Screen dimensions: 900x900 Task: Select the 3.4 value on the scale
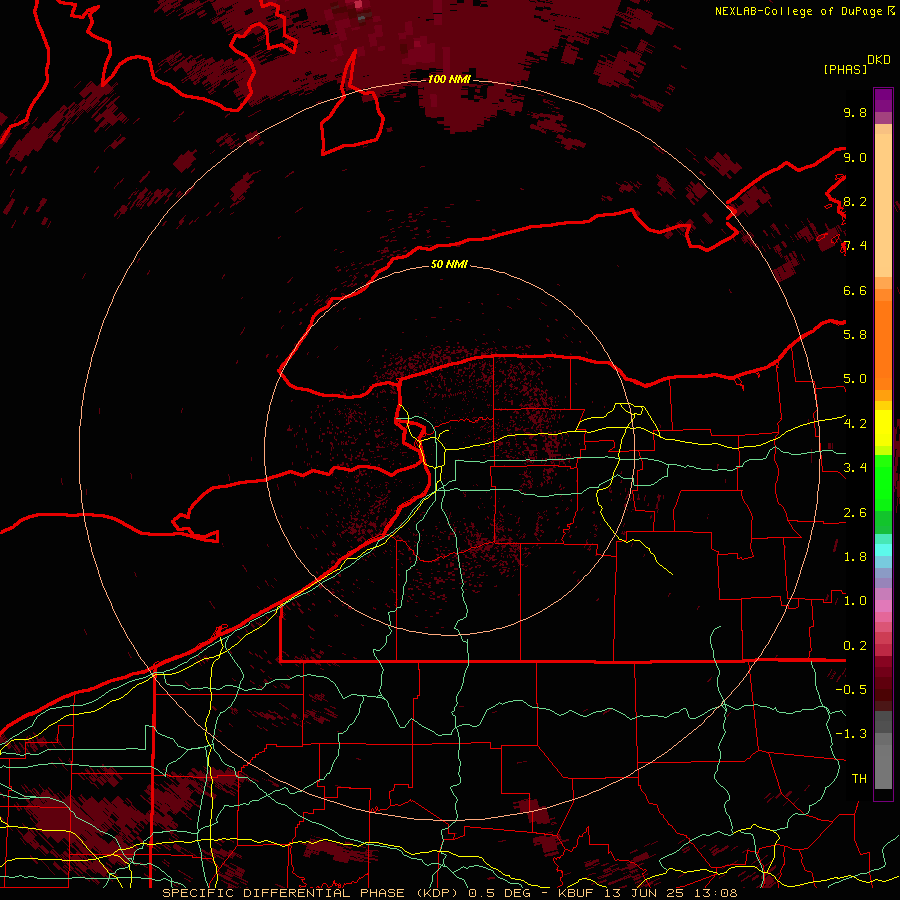pos(855,468)
